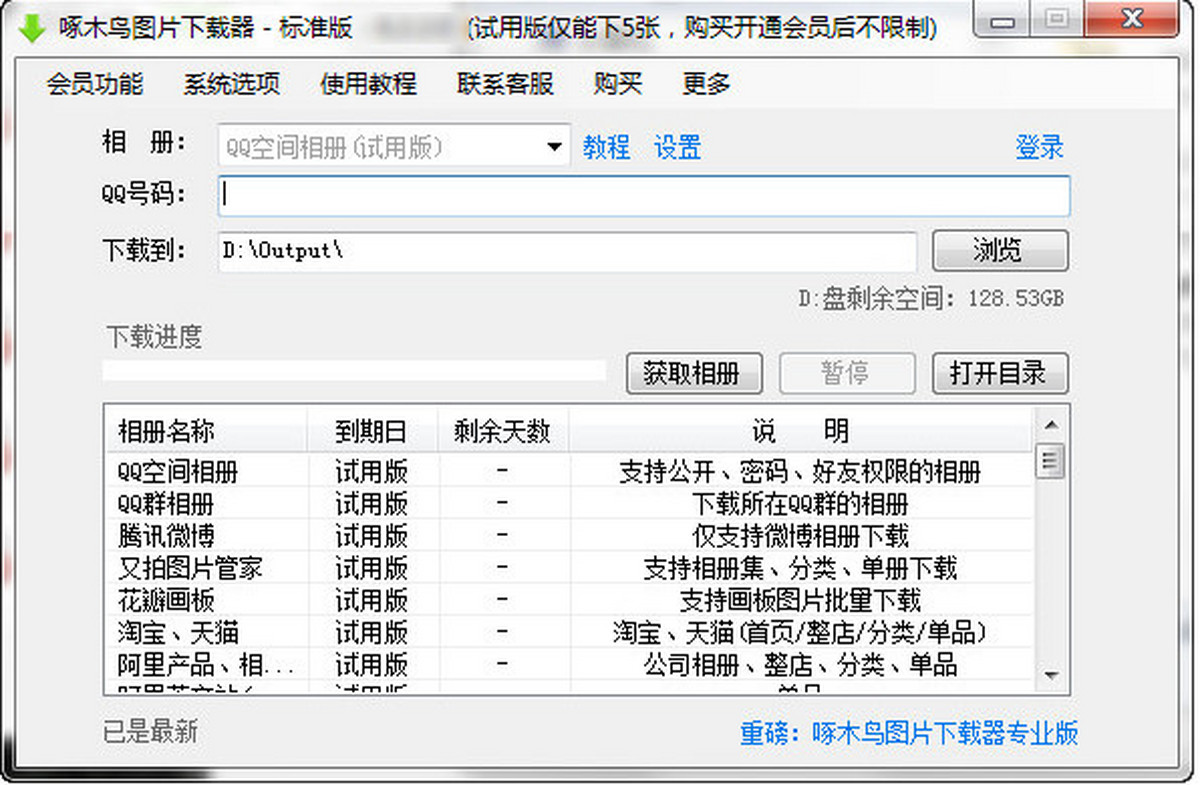Click the 相册名称 column header
Viewport: 1200px width, 785px height.
pyautogui.click(x=166, y=432)
